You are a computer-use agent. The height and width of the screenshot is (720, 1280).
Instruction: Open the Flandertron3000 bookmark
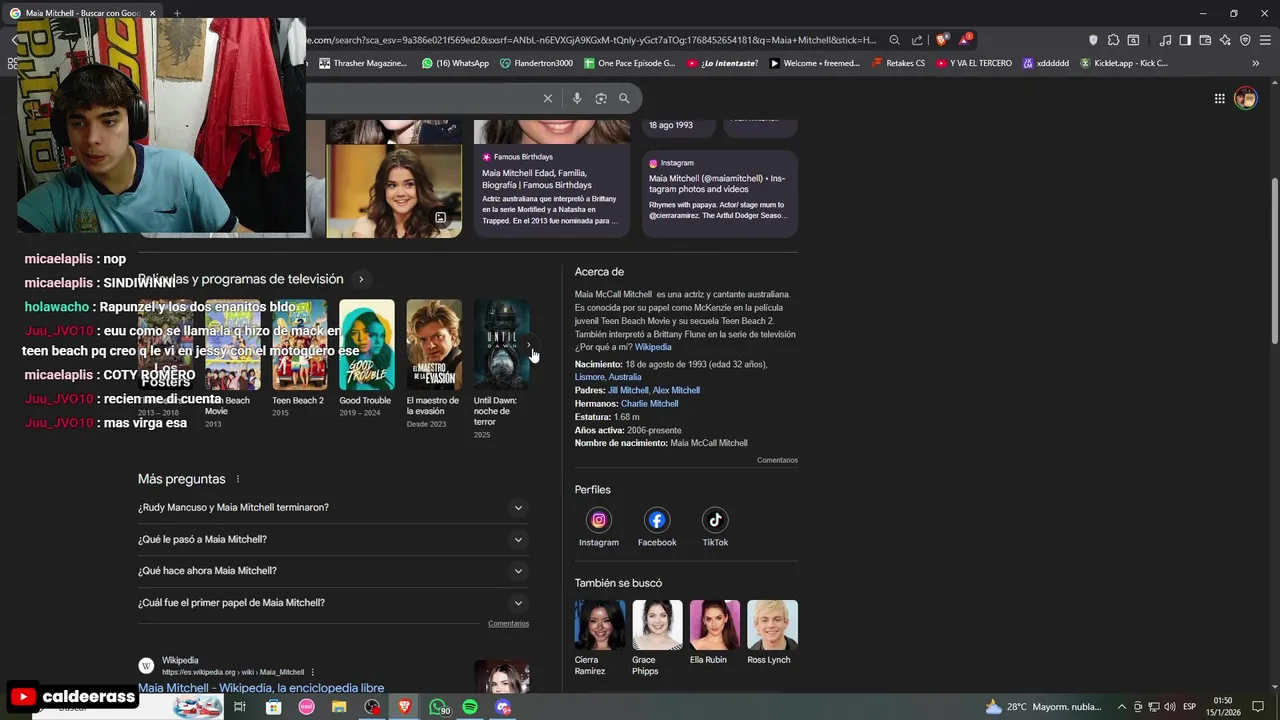tap(536, 63)
